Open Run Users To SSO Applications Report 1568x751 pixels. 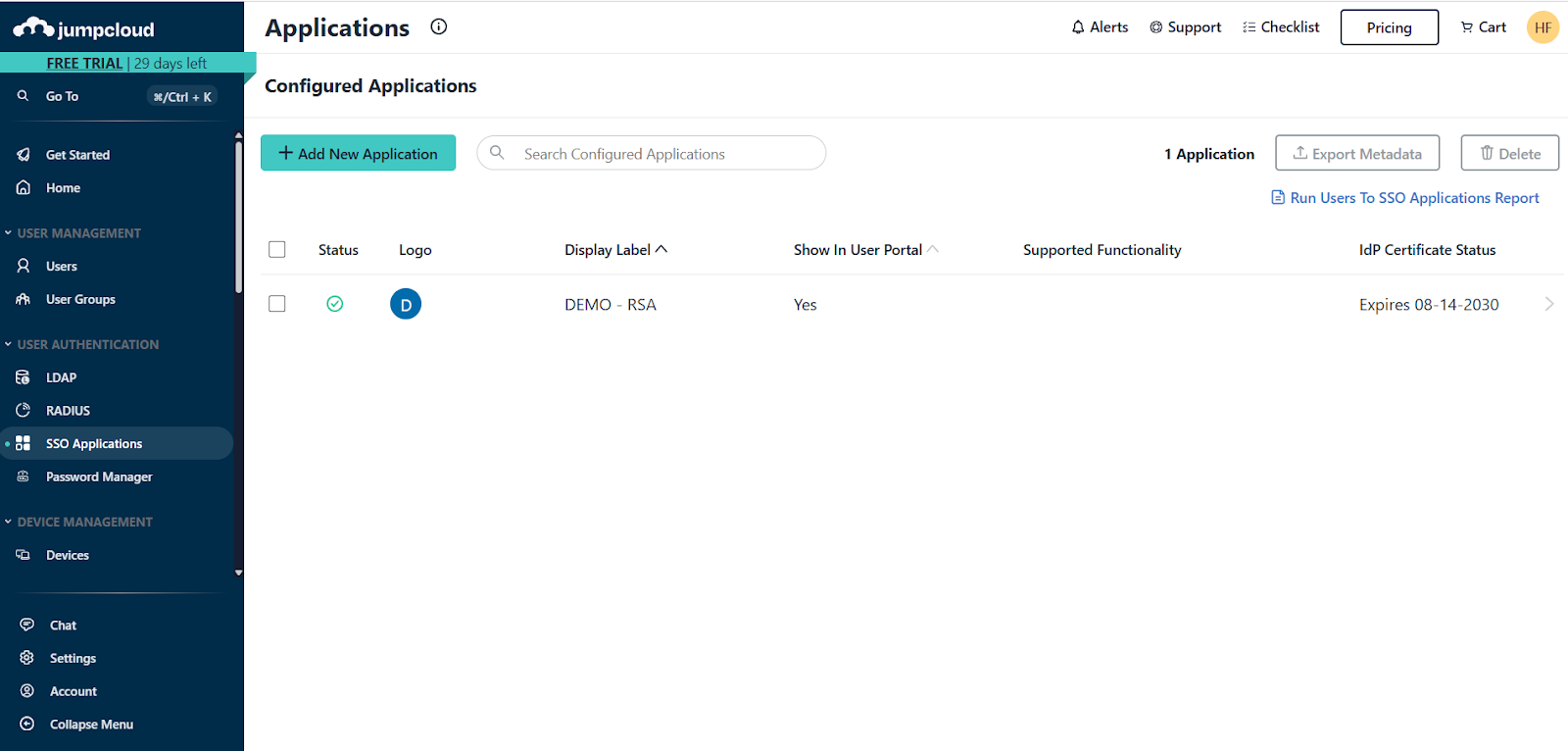(x=1405, y=198)
